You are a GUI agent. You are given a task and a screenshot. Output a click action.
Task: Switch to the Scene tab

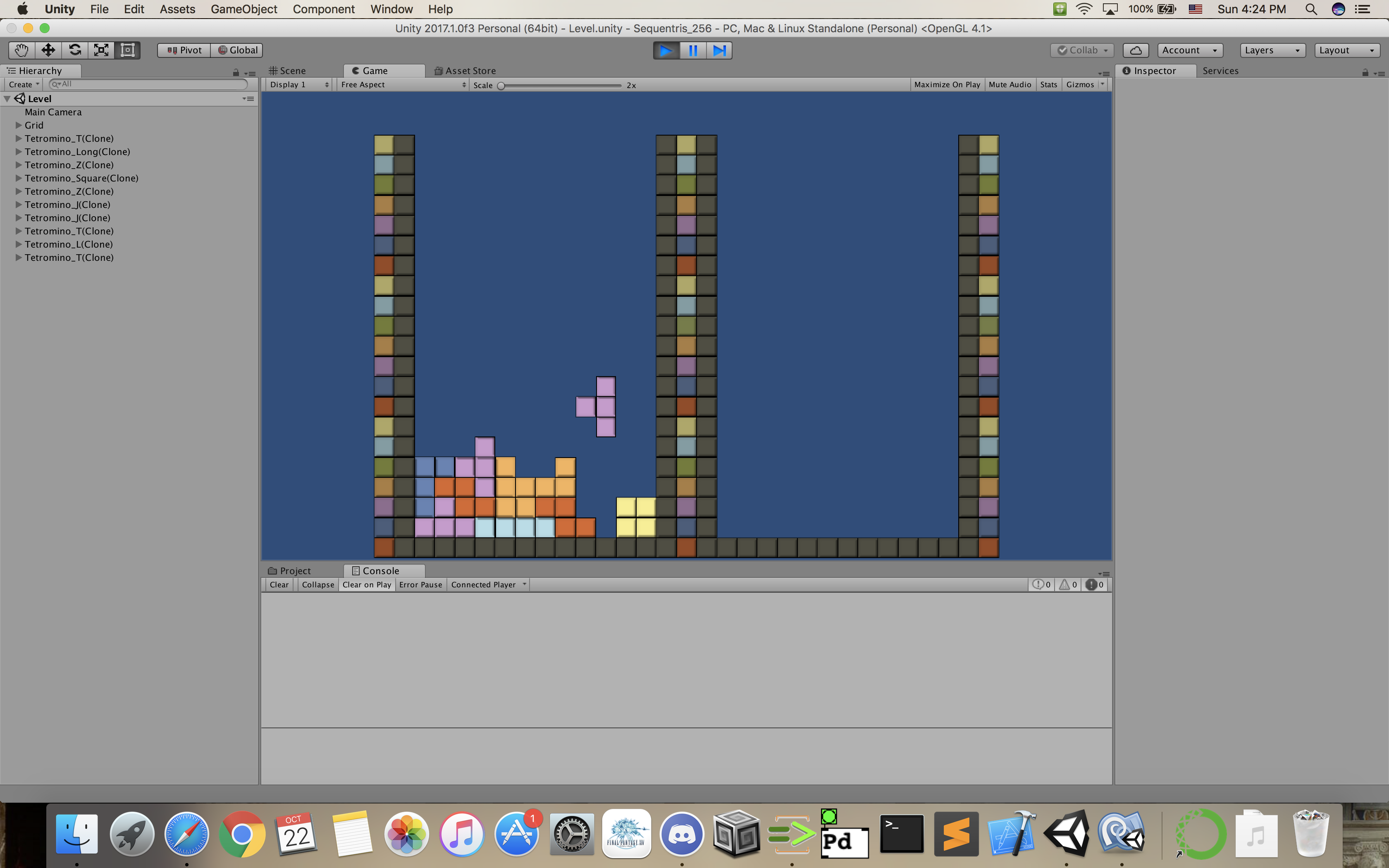[x=288, y=71]
